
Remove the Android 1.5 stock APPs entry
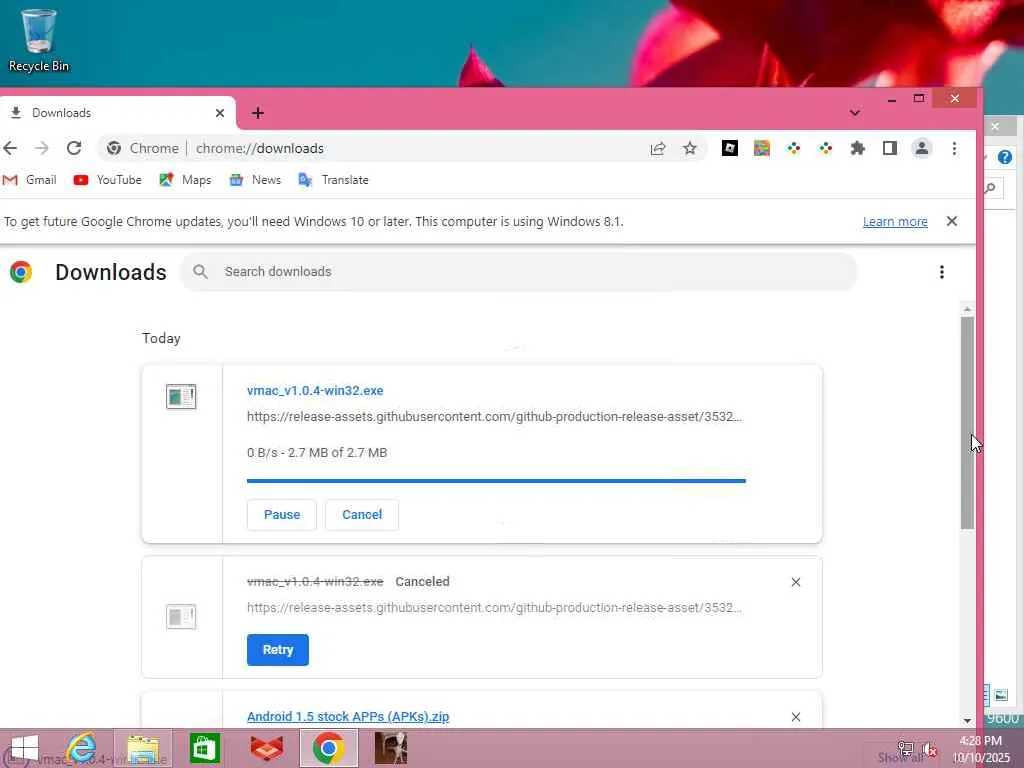pos(795,717)
